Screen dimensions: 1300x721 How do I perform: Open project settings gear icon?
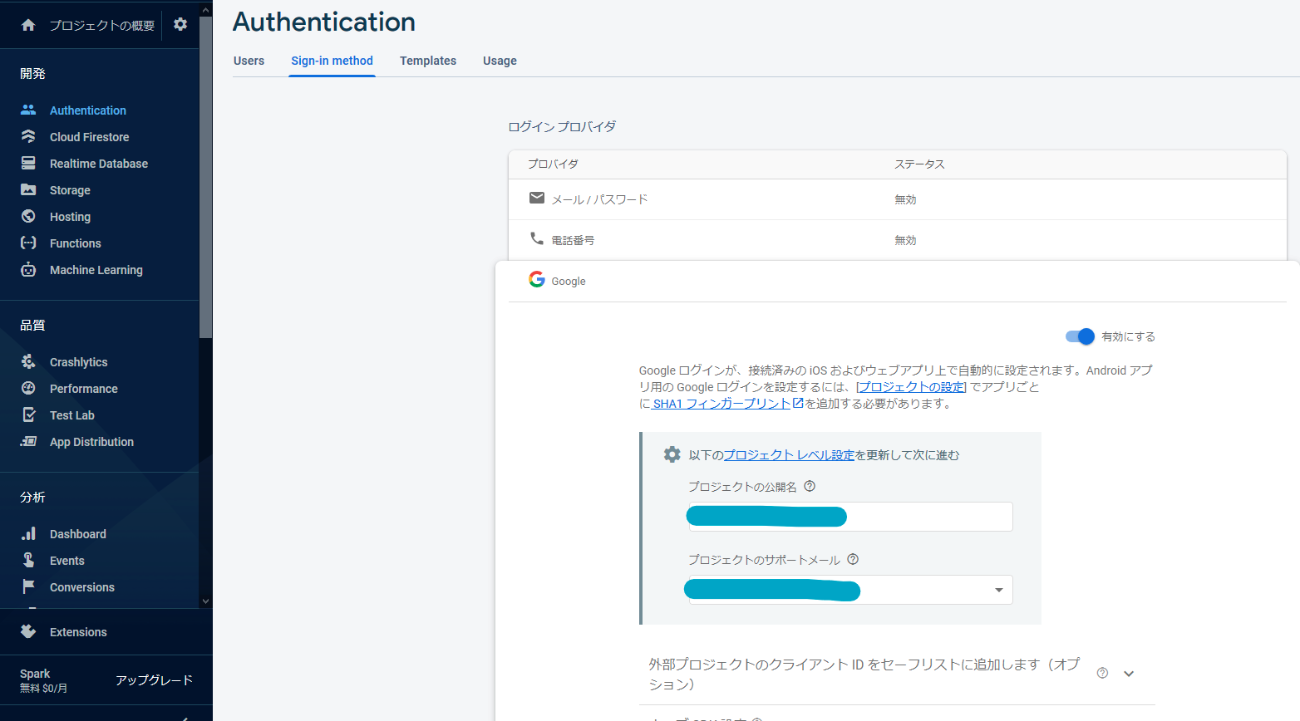(x=180, y=24)
